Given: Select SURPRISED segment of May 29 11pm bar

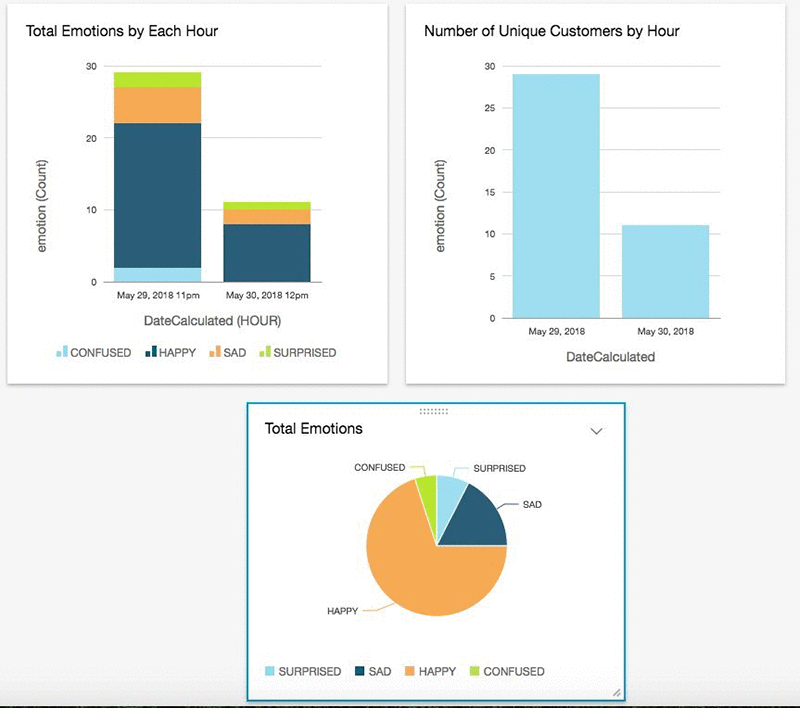Looking at the screenshot, I should click(157, 80).
